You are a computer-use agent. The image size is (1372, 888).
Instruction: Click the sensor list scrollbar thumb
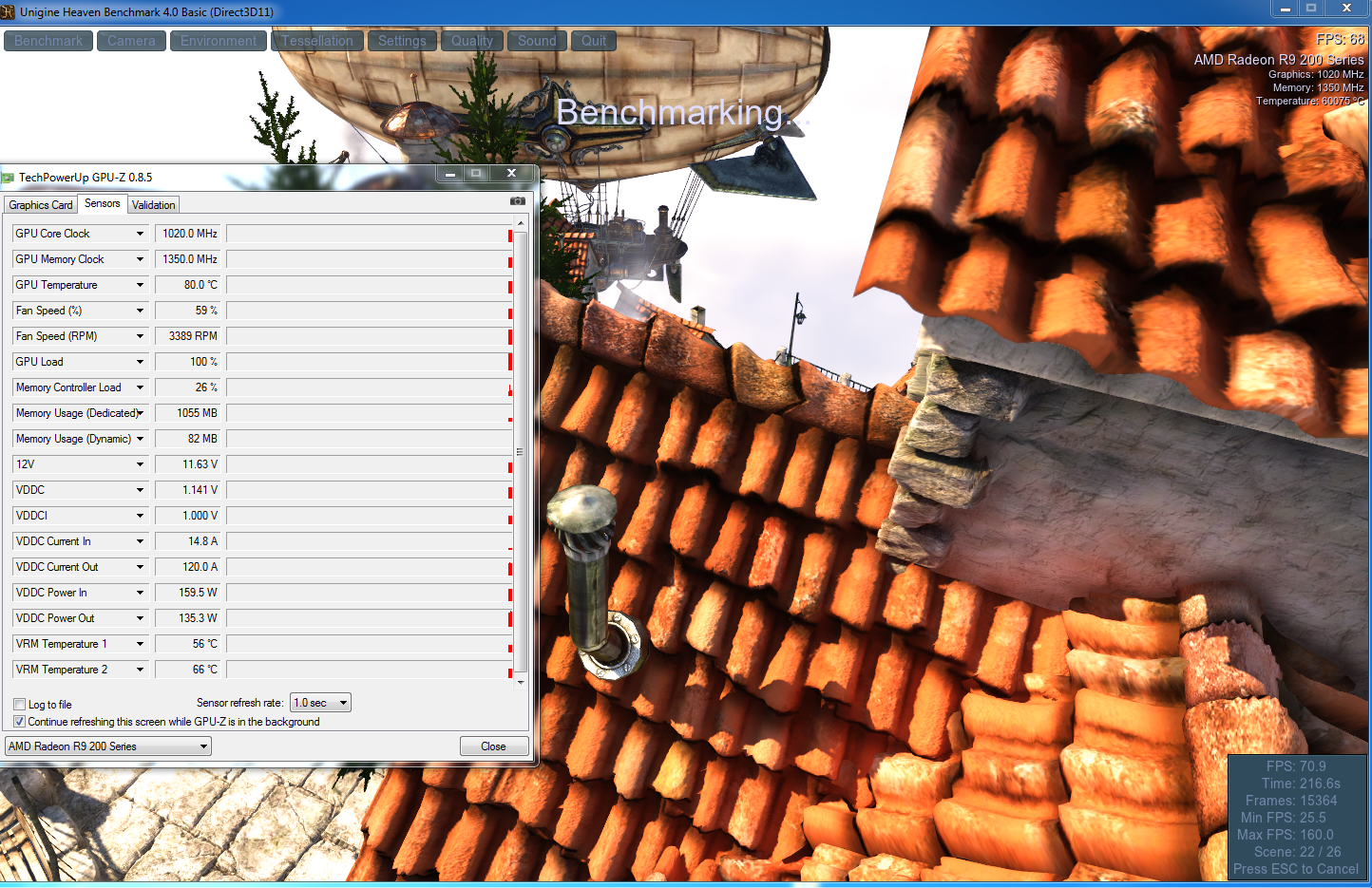pyautogui.click(x=520, y=452)
